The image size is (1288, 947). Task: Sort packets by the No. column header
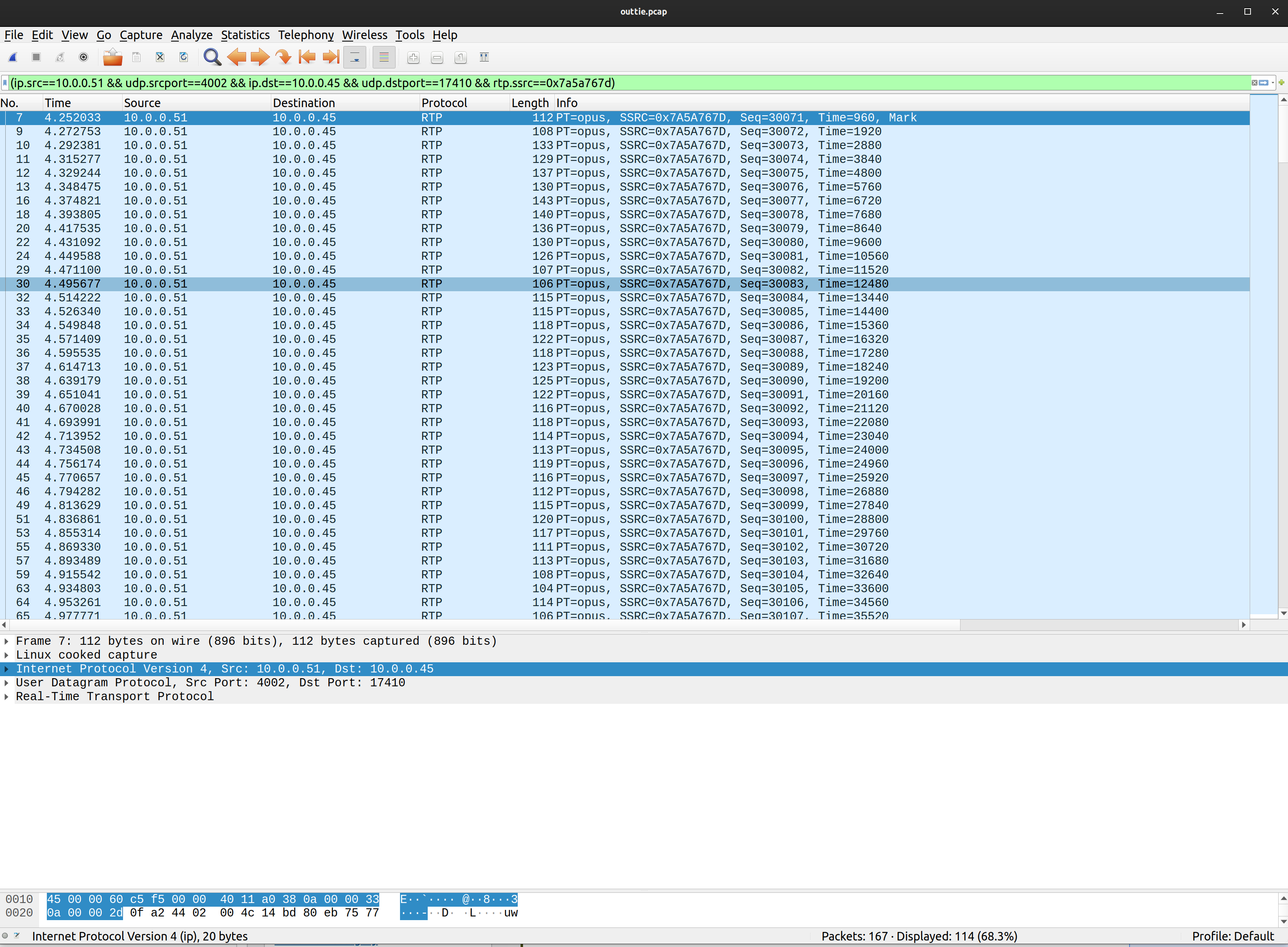click(21, 103)
